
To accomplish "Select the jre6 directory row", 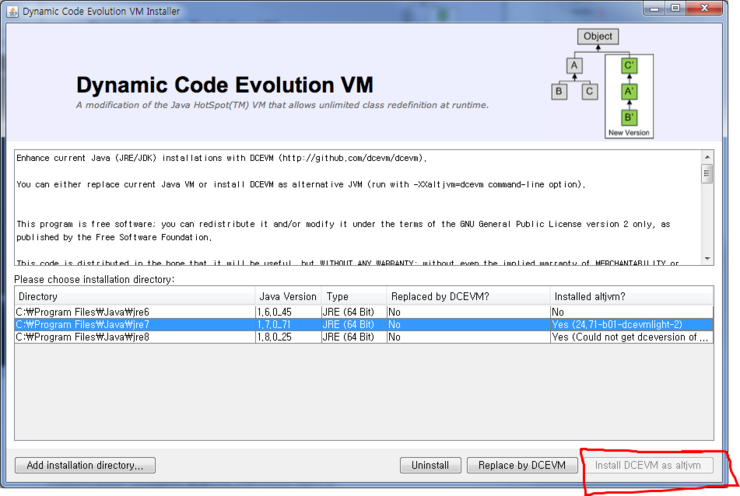I will pyautogui.click(x=363, y=312).
